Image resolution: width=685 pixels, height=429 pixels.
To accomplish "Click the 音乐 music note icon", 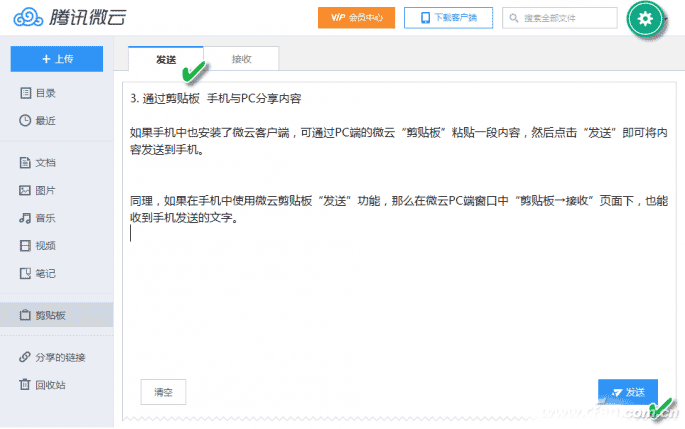I will (x=25, y=218).
